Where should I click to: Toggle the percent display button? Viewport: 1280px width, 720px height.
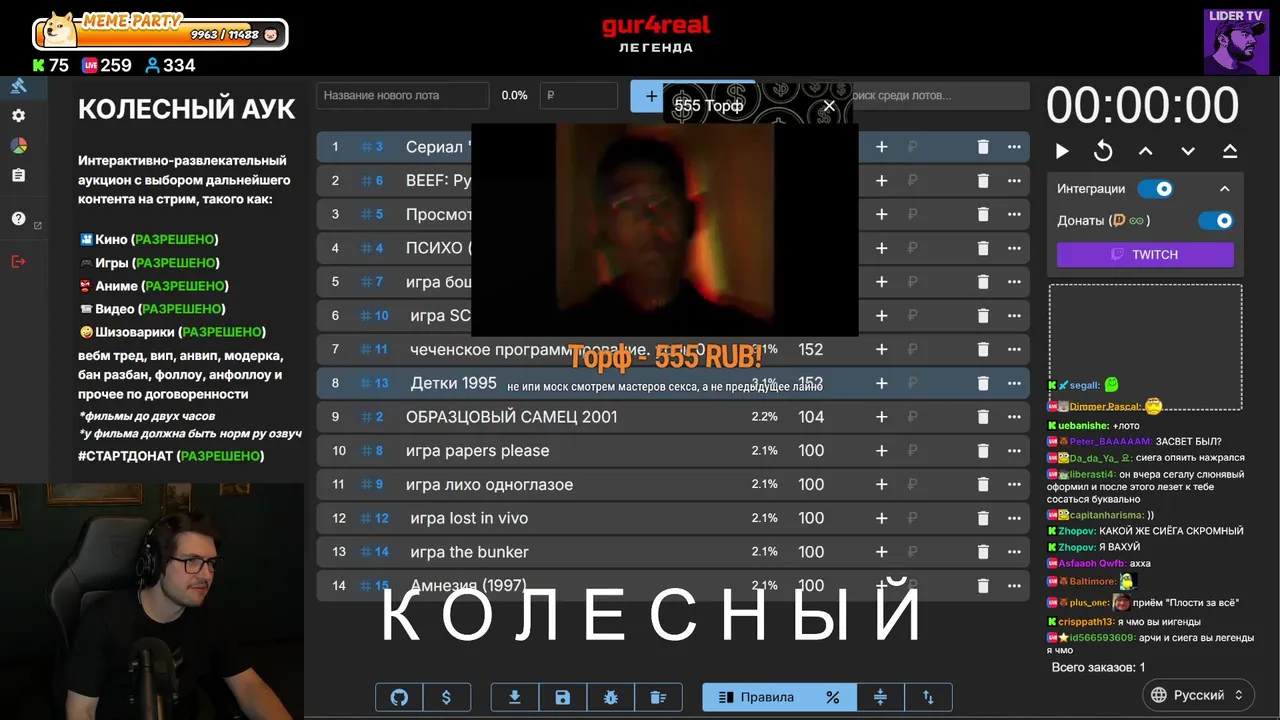832,697
